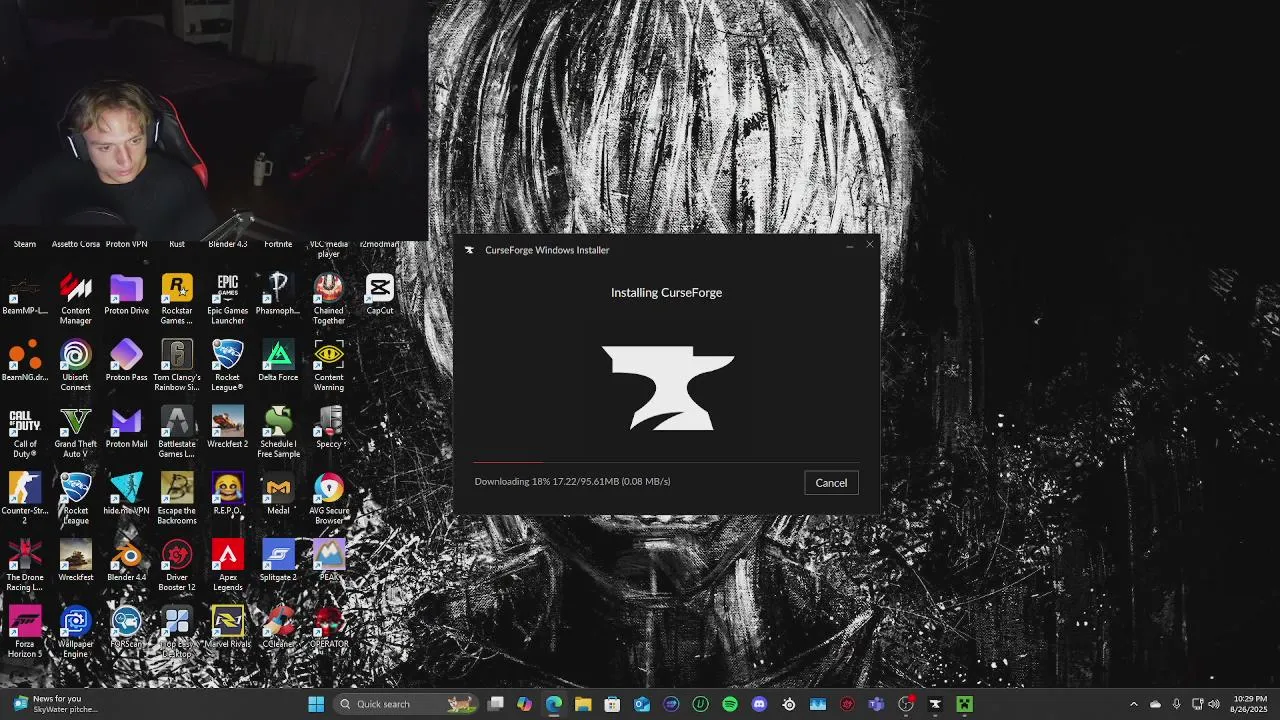The height and width of the screenshot is (720, 1280).
Task: Select Escape the Backrooms icon
Action: pyautogui.click(x=177, y=500)
